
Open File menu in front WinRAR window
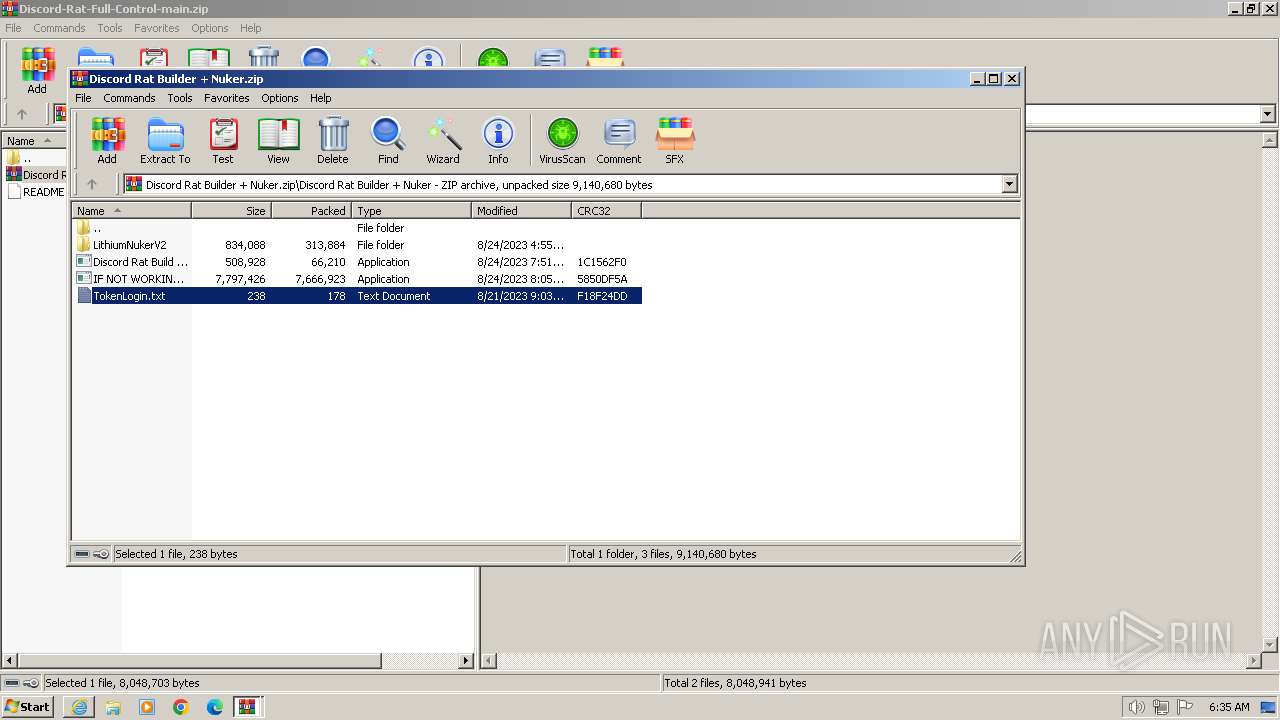point(83,98)
